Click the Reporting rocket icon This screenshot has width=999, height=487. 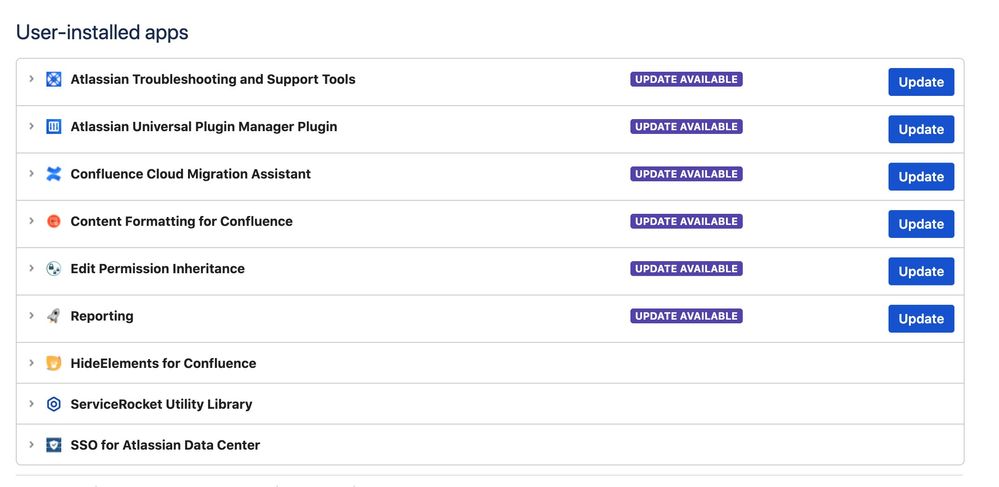[54, 316]
